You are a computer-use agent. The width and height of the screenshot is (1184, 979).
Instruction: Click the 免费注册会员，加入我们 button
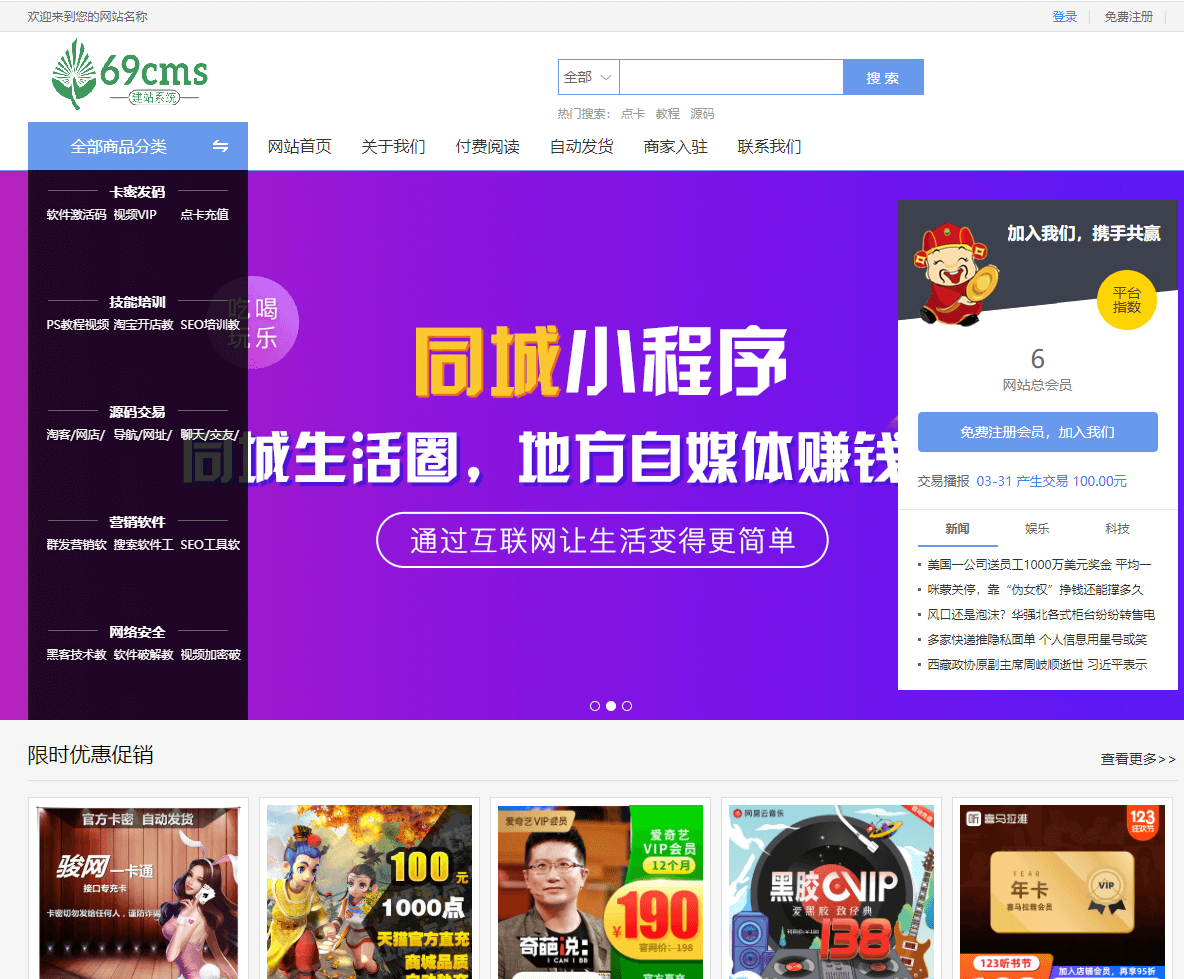pyautogui.click(x=1037, y=432)
